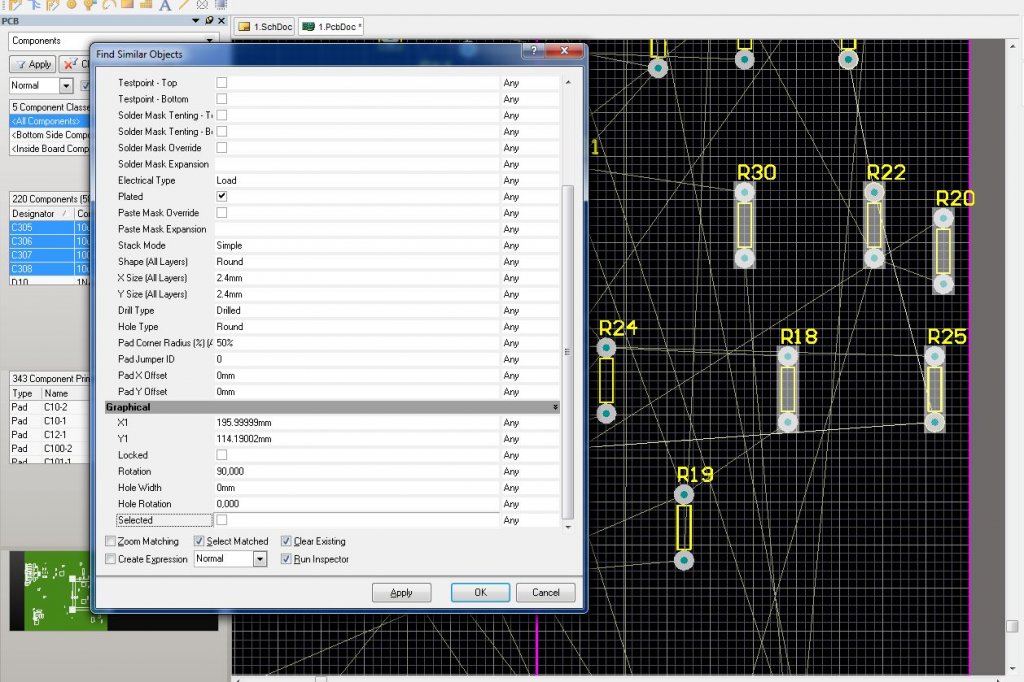
Task: Select the Place String 'A' tool
Action: pos(165,5)
